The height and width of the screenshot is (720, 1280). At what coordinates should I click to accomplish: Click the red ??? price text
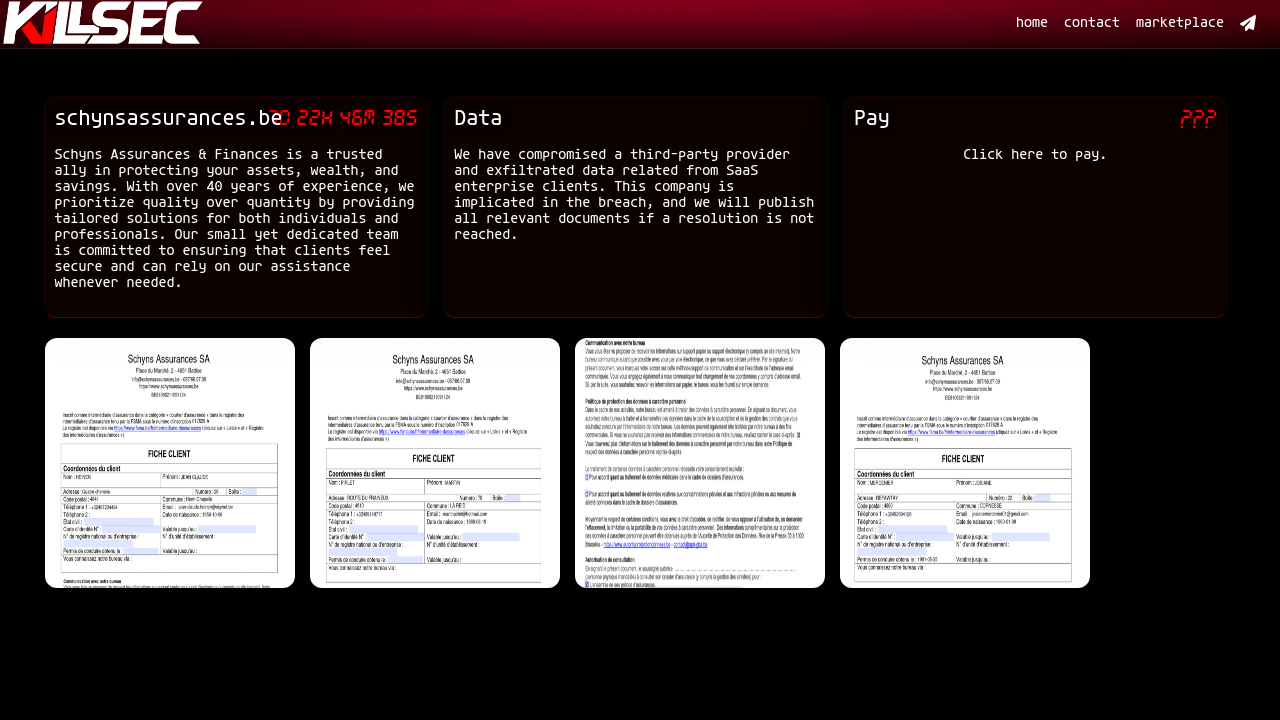click(1198, 119)
